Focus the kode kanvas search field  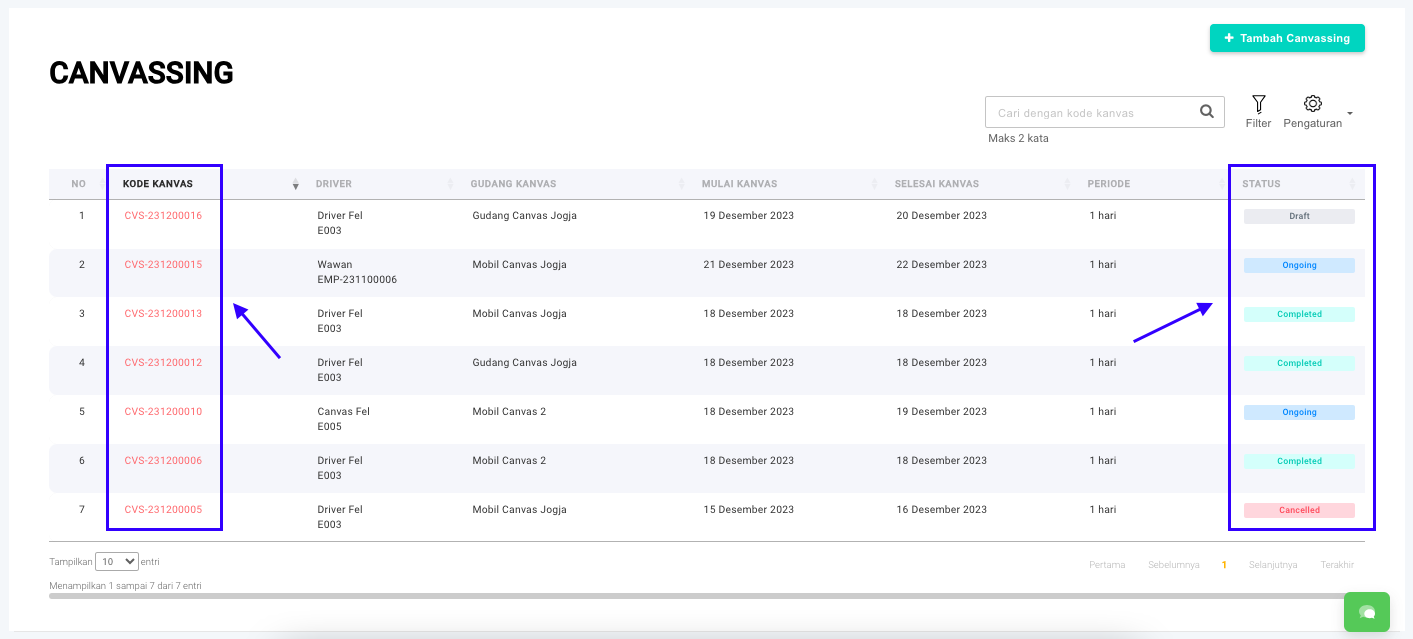point(1090,113)
